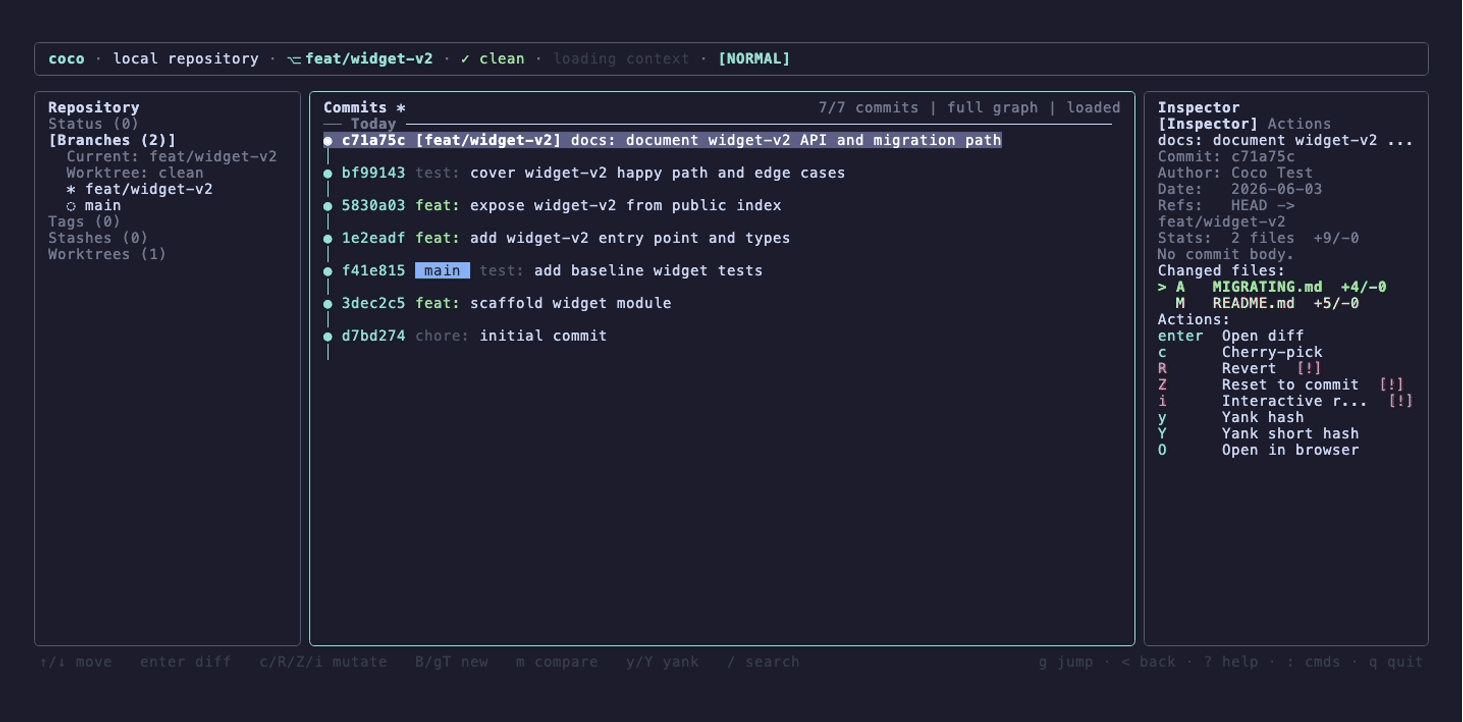Click the 'enter diff' footer hint
The height and width of the screenshot is (722, 1463).
tap(185, 662)
